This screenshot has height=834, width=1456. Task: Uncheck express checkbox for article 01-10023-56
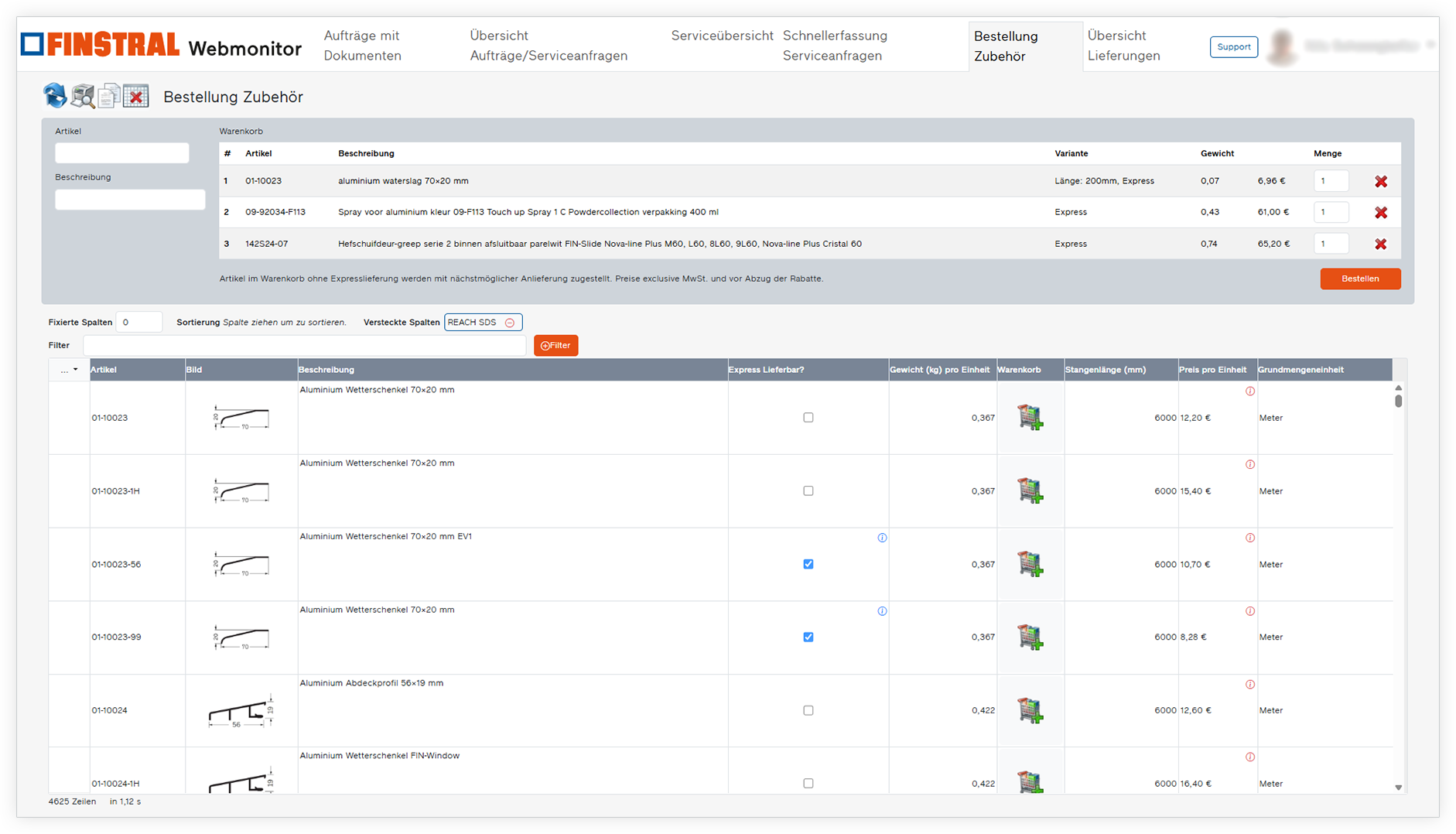tap(808, 564)
